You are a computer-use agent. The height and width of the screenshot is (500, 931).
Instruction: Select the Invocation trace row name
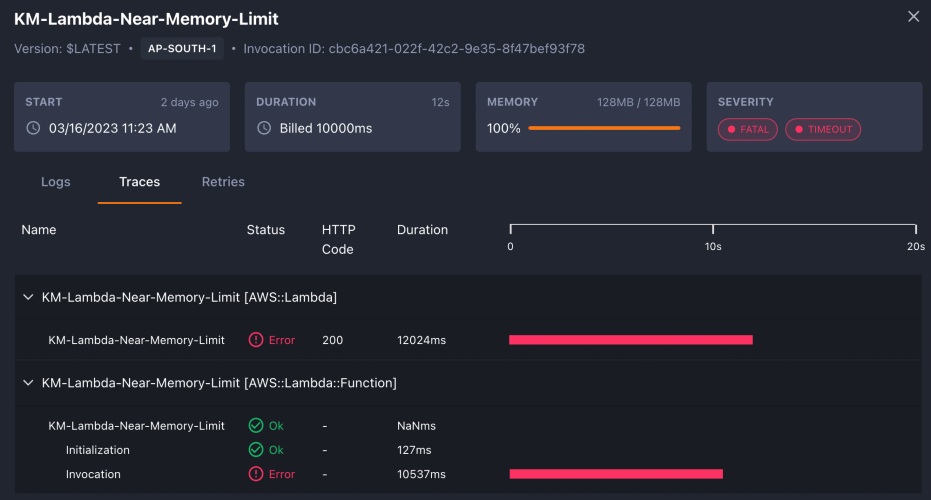(x=93, y=474)
